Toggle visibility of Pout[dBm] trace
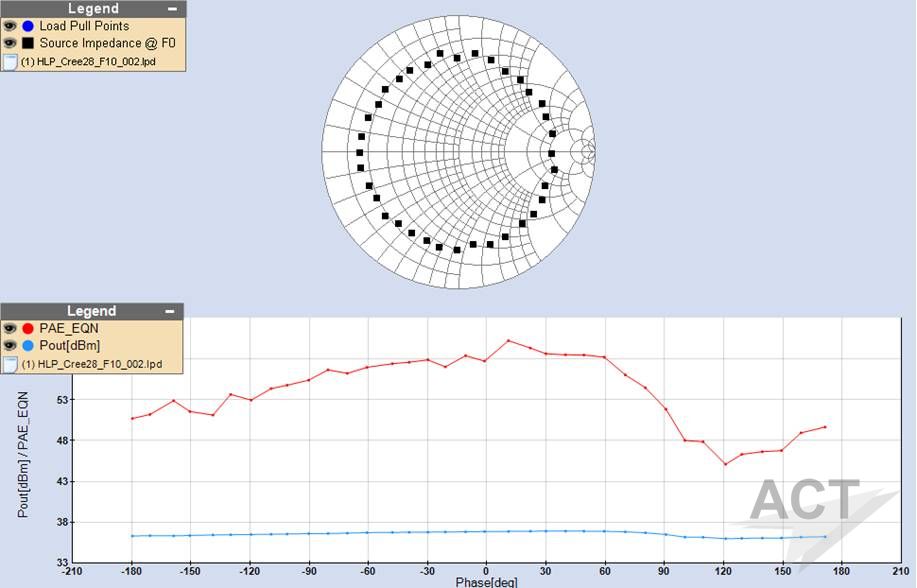This screenshot has width=917, height=588. tap(9, 345)
